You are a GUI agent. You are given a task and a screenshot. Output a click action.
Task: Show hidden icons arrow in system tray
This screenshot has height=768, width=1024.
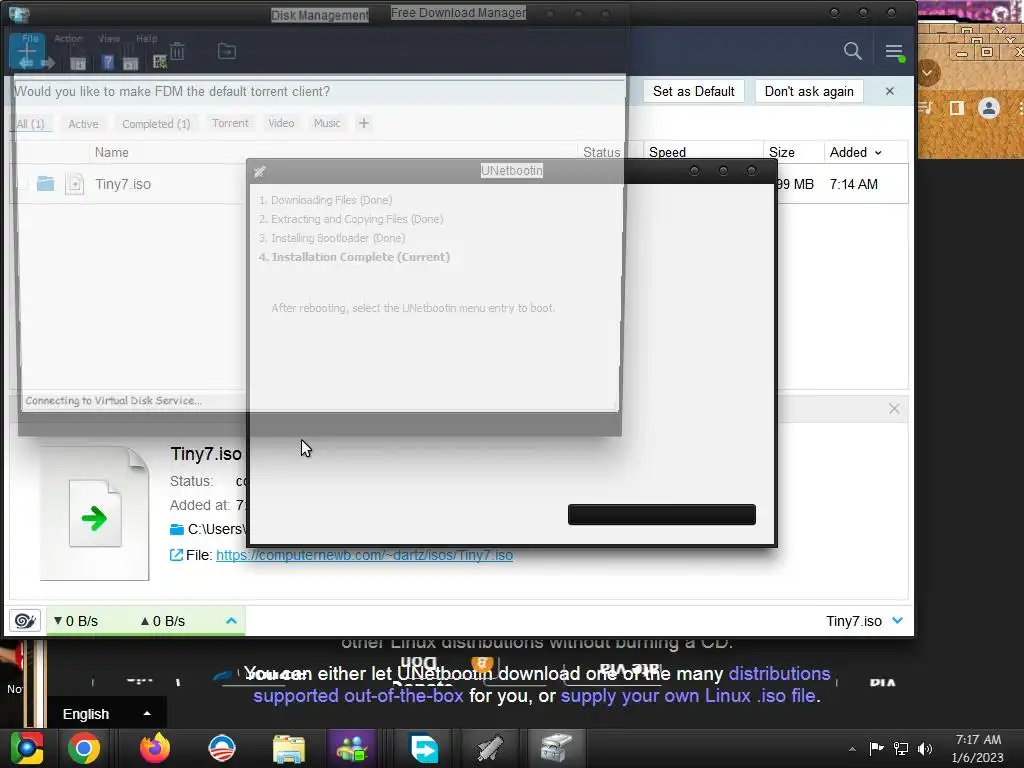[852, 749]
